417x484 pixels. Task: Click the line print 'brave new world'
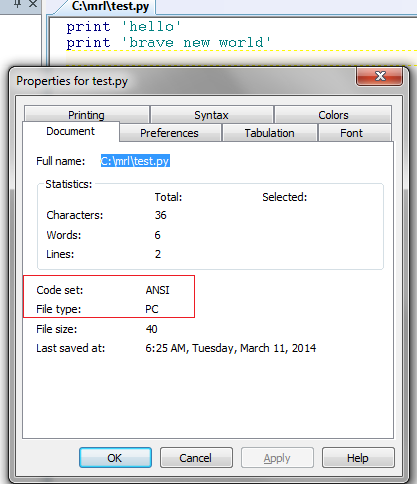[168, 43]
